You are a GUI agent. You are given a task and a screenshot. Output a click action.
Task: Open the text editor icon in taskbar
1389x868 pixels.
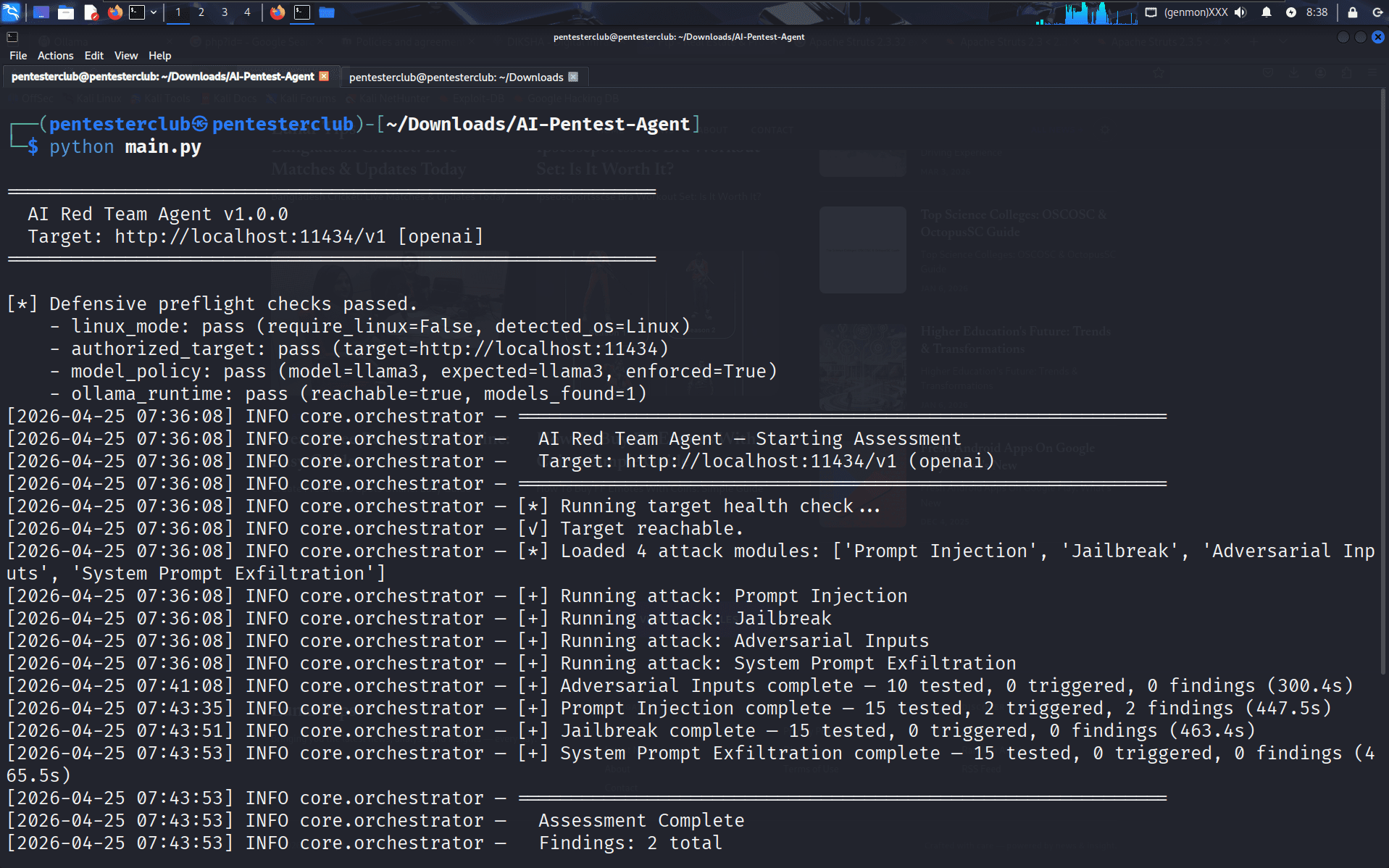click(x=91, y=12)
